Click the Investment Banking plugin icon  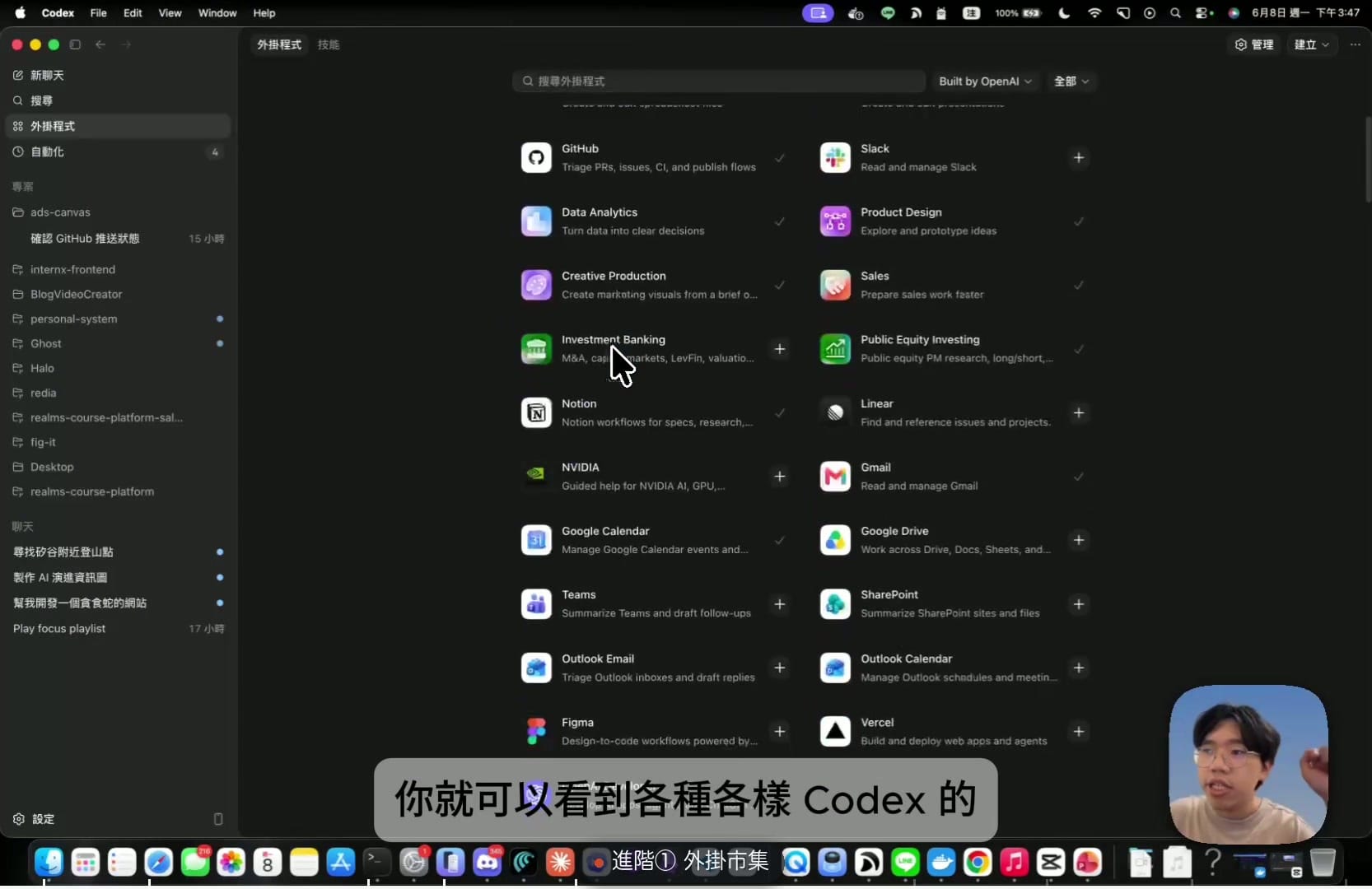coord(536,349)
